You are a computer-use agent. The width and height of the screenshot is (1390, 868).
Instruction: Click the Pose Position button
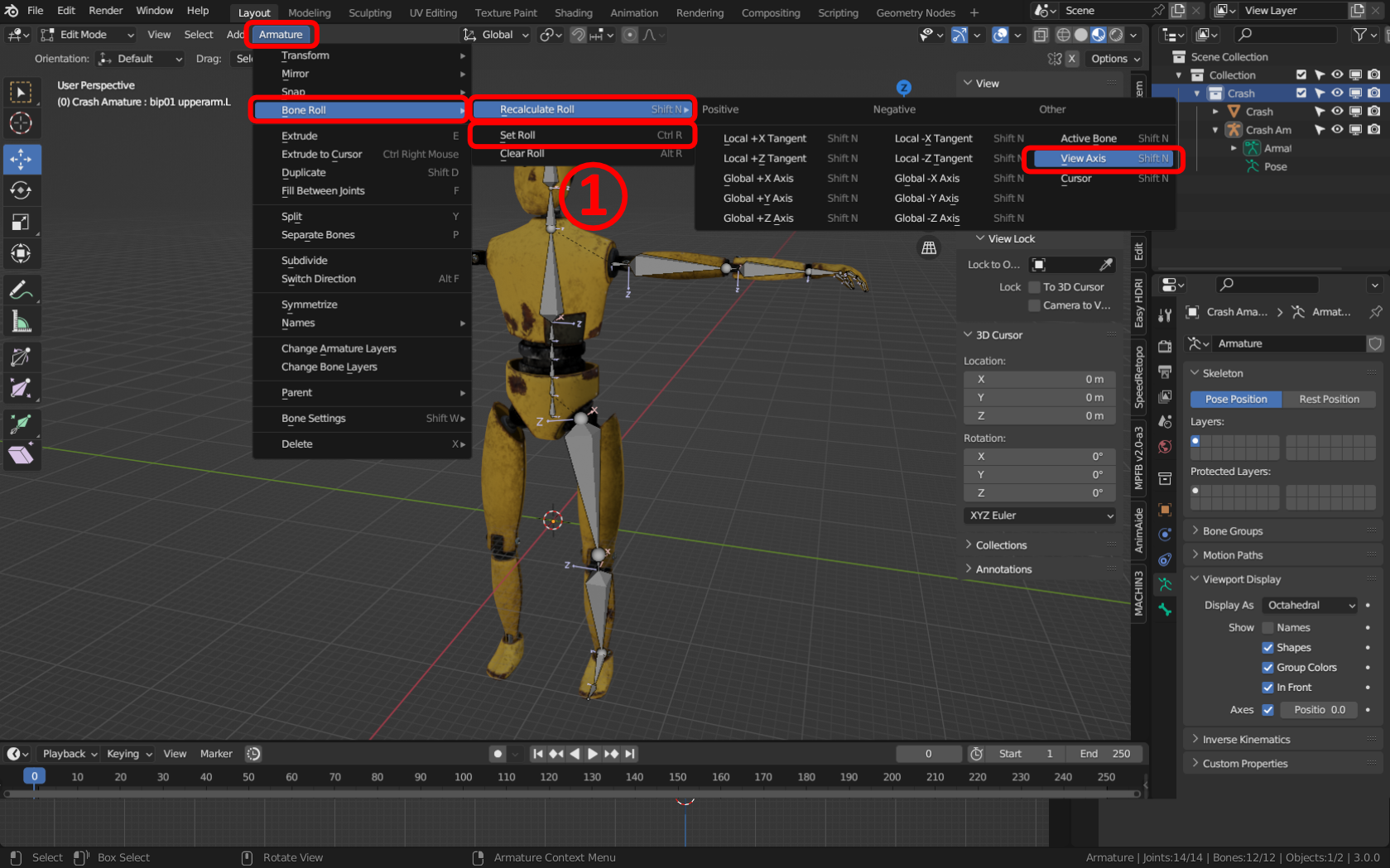1236,399
